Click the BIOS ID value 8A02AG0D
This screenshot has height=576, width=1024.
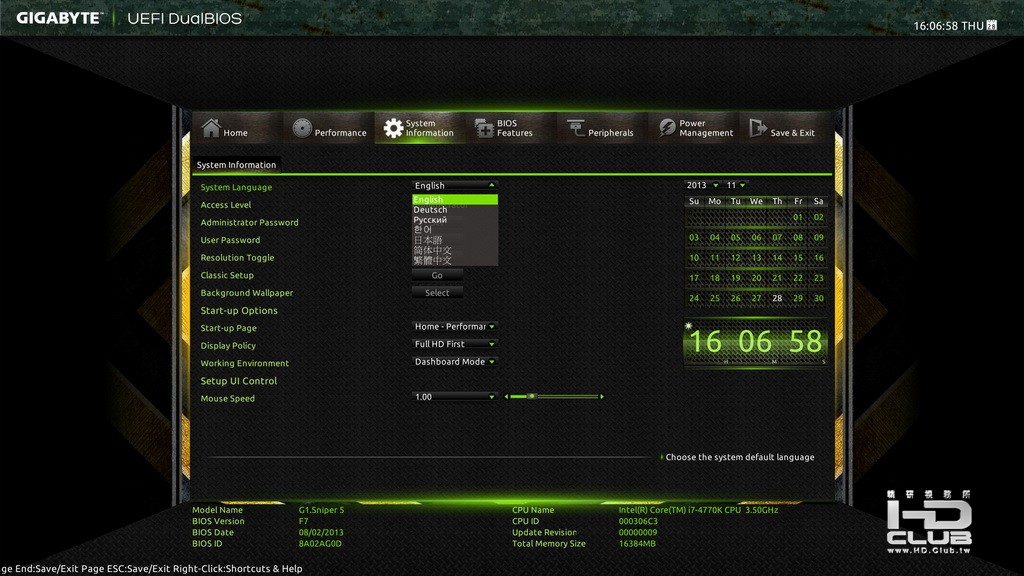(x=320, y=544)
